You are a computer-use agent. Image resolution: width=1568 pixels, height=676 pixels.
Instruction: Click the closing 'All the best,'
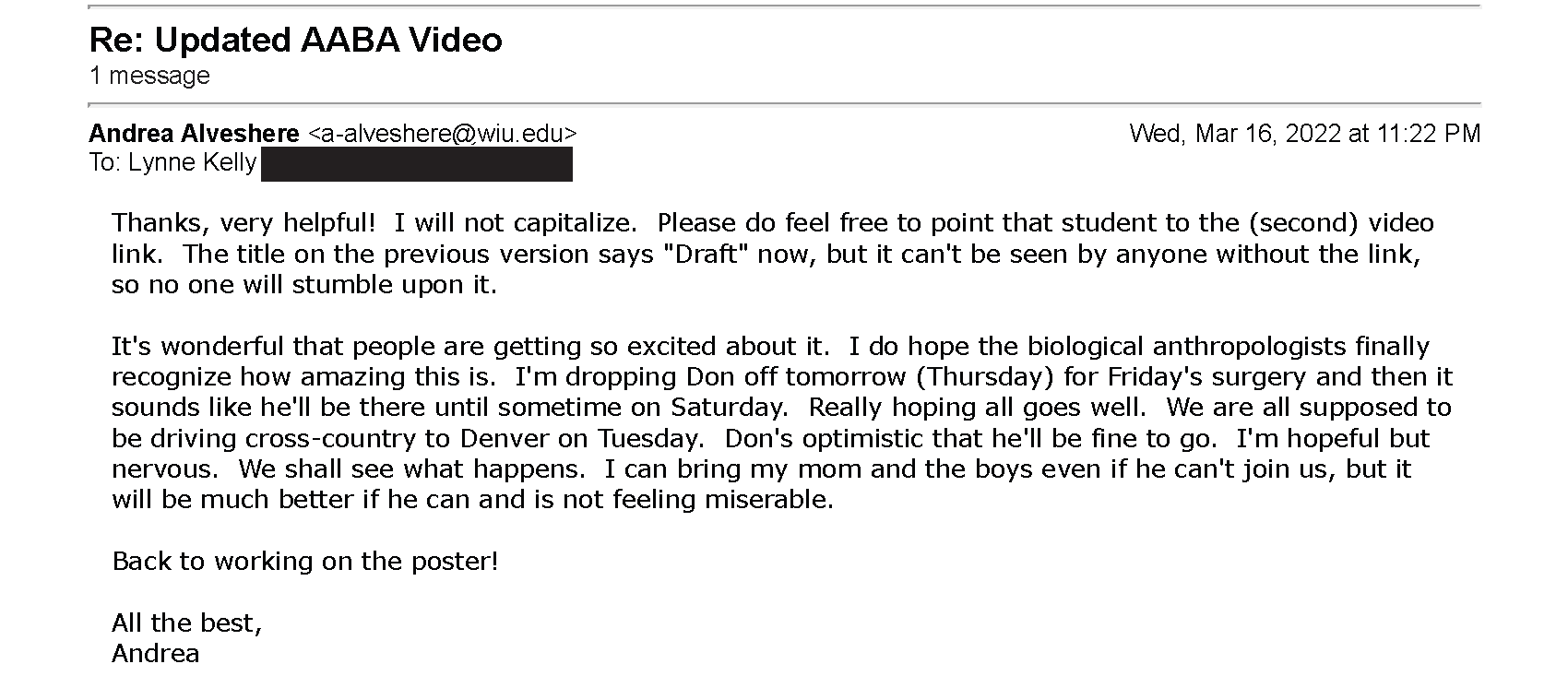coord(187,623)
